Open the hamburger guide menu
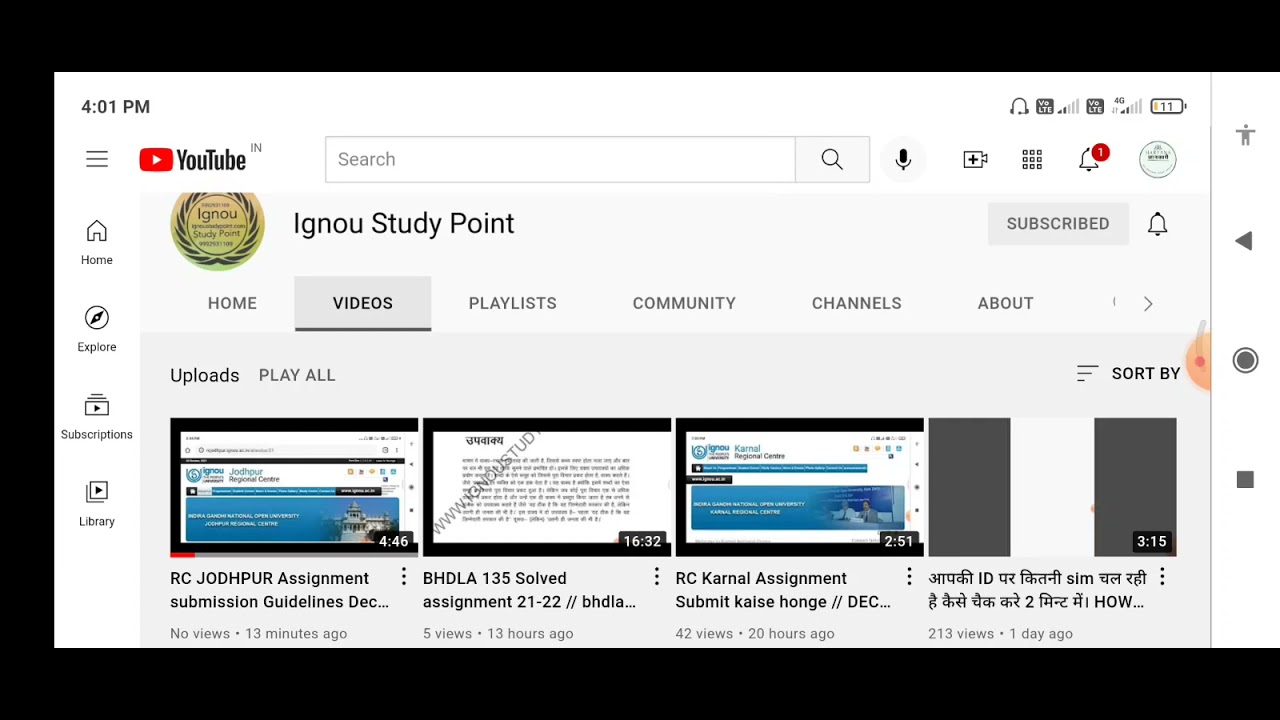The height and width of the screenshot is (720, 1280). coord(97,159)
